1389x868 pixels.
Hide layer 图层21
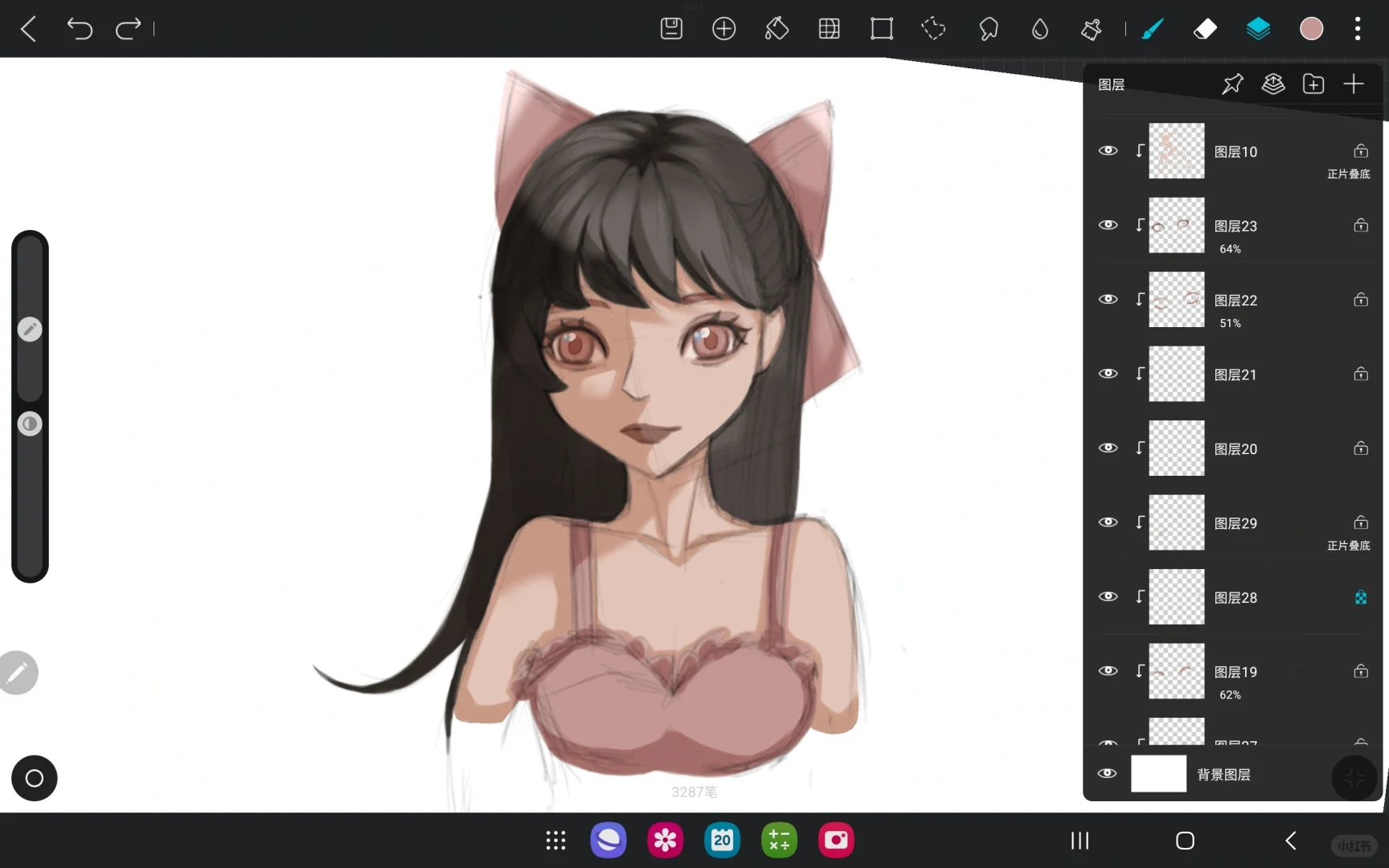1108,374
